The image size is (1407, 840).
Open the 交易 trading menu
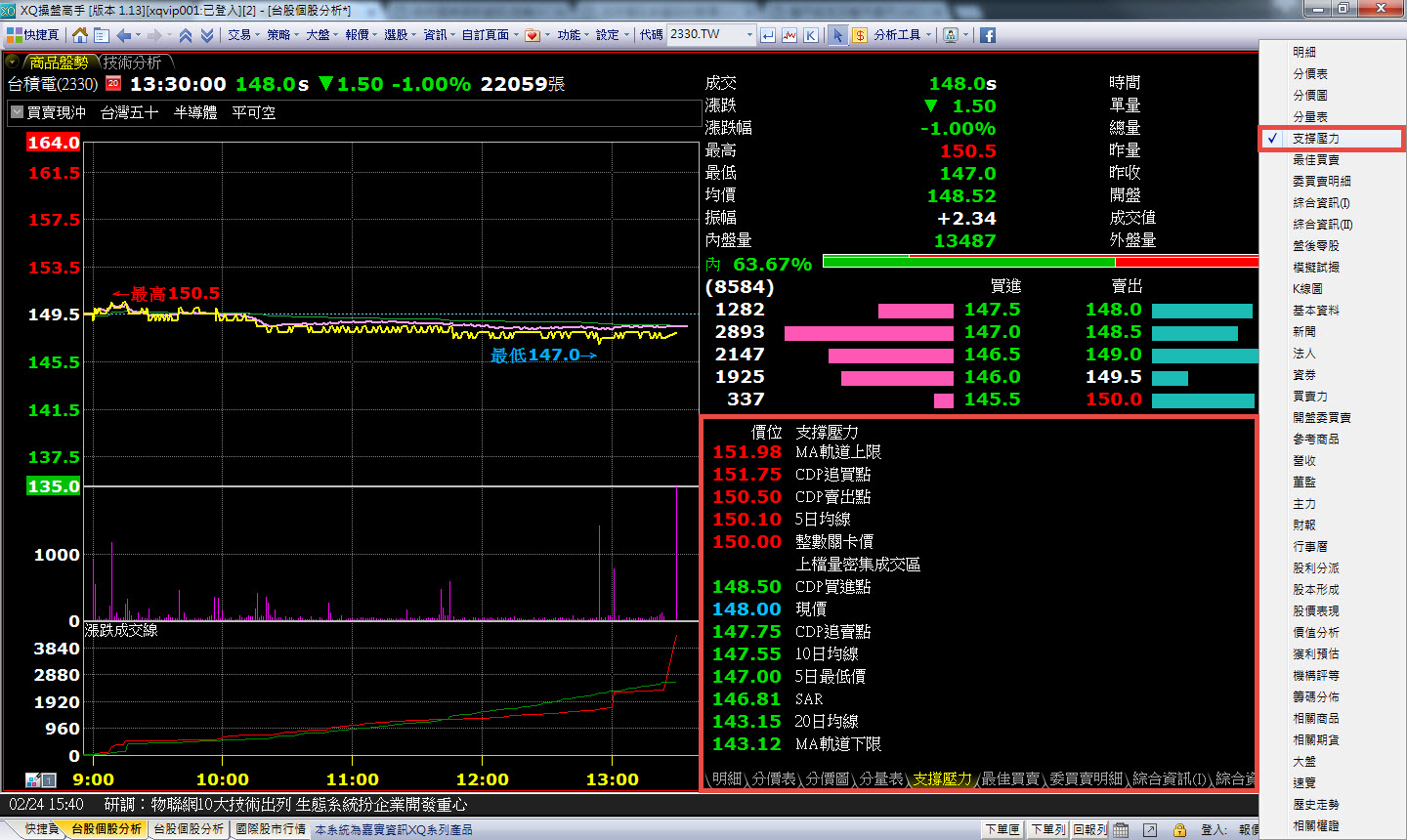(x=242, y=35)
